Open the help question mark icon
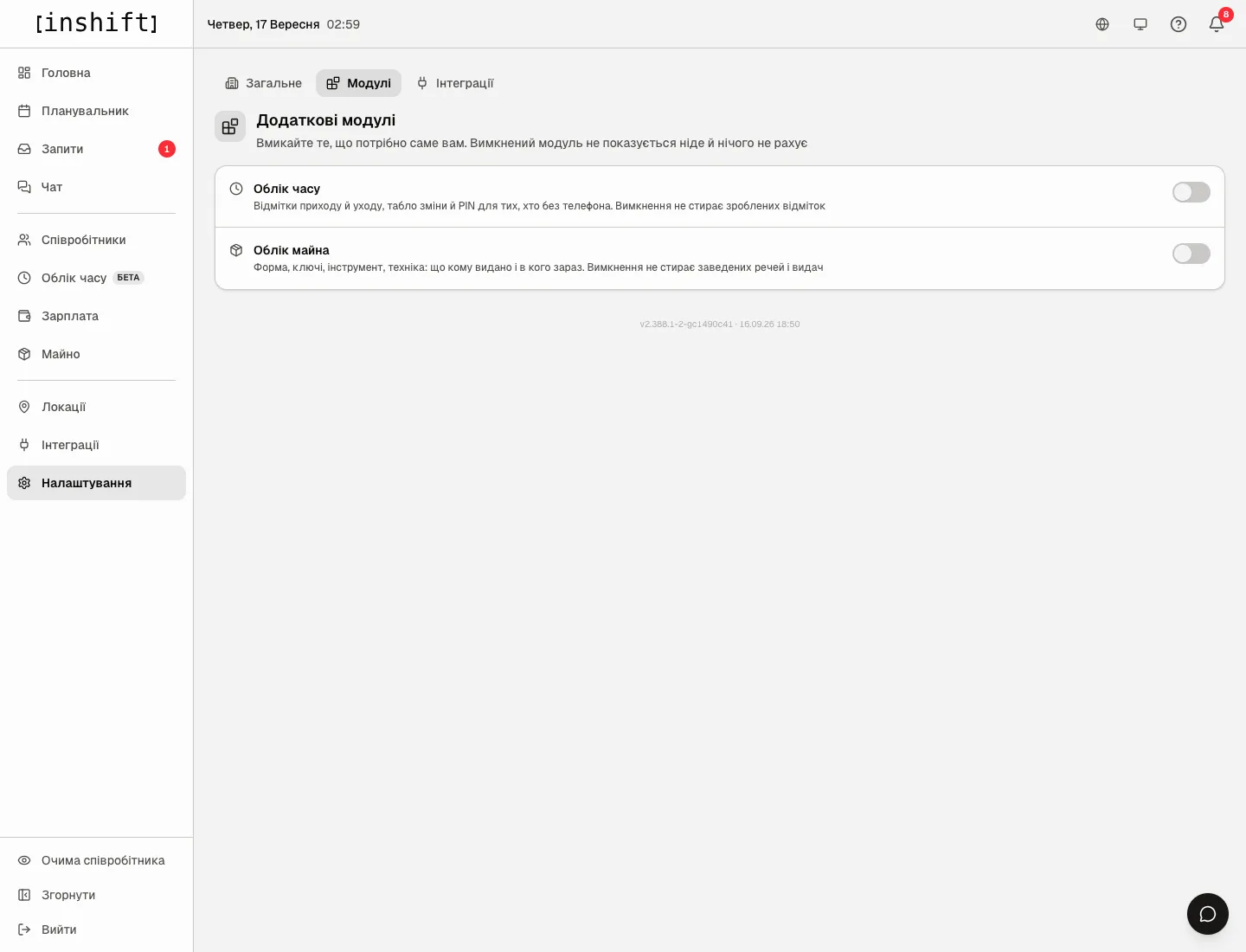This screenshot has height=952, width=1246. tap(1179, 24)
